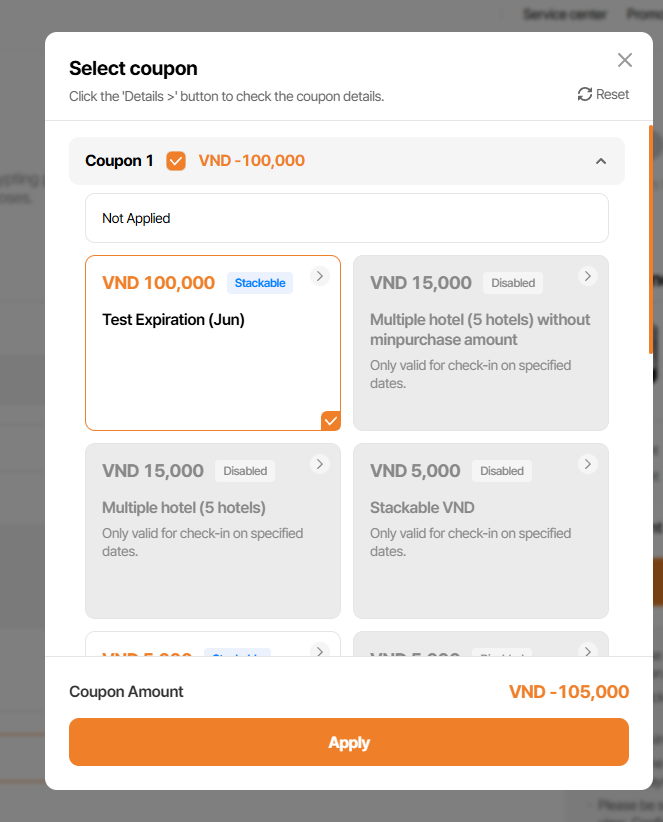Viewport: 663px width, 822px height.
Task: Close the Select coupon dialog
Action: pos(625,60)
